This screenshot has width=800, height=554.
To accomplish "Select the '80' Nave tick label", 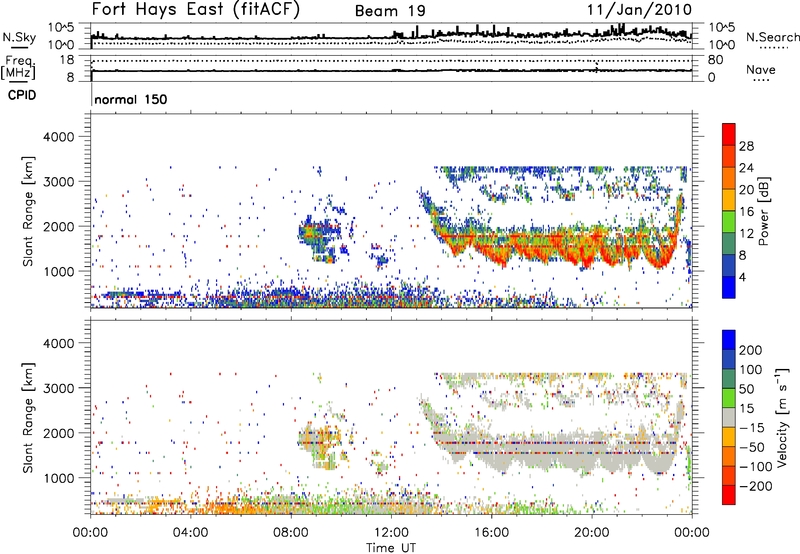I will [715, 60].
